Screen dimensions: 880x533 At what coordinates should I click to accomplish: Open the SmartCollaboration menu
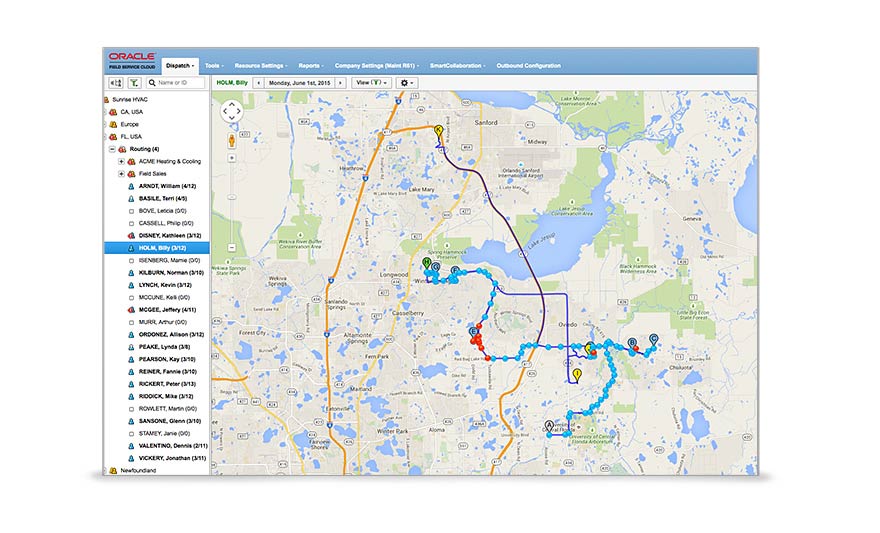pyautogui.click(x=457, y=66)
